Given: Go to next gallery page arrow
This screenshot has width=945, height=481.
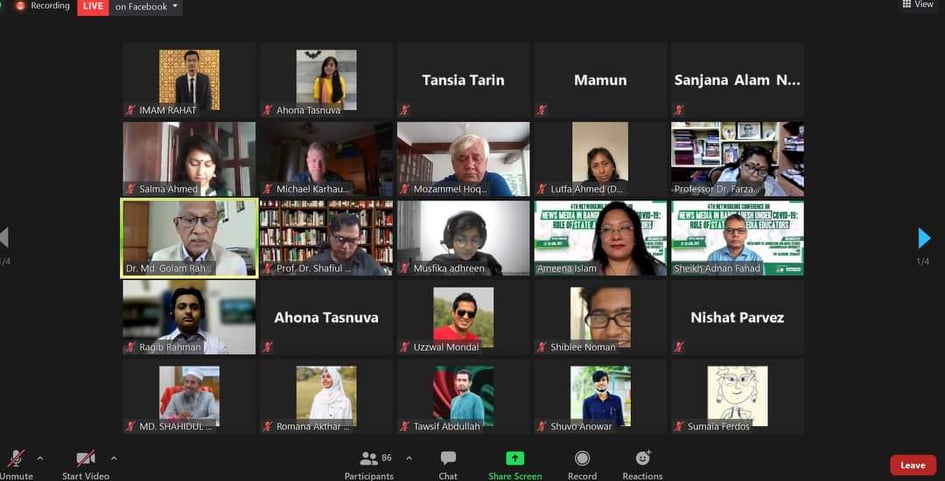Looking at the screenshot, I should point(924,238).
